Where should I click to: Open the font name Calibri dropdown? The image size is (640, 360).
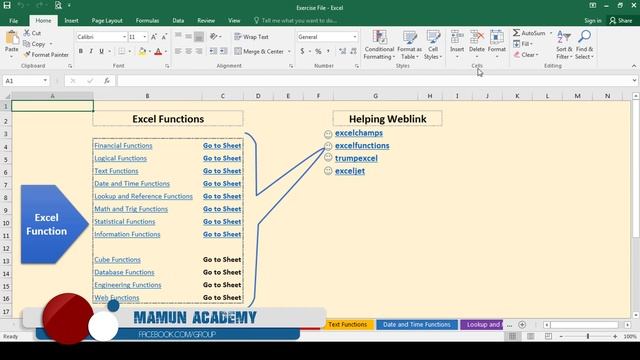pyautogui.click(x=124, y=37)
